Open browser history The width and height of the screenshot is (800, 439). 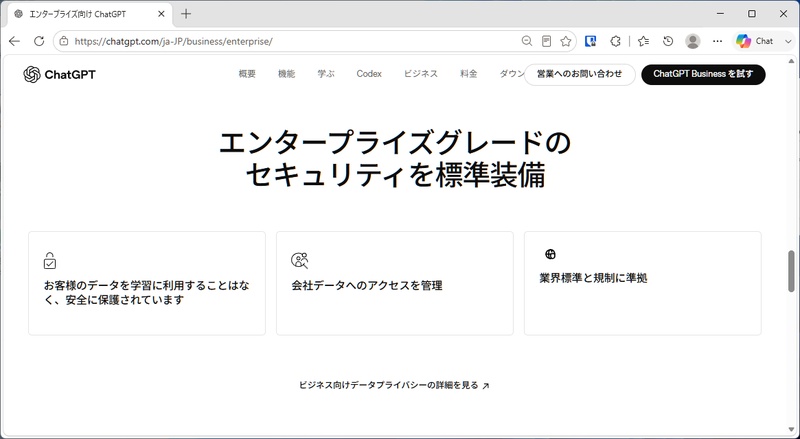click(668, 41)
